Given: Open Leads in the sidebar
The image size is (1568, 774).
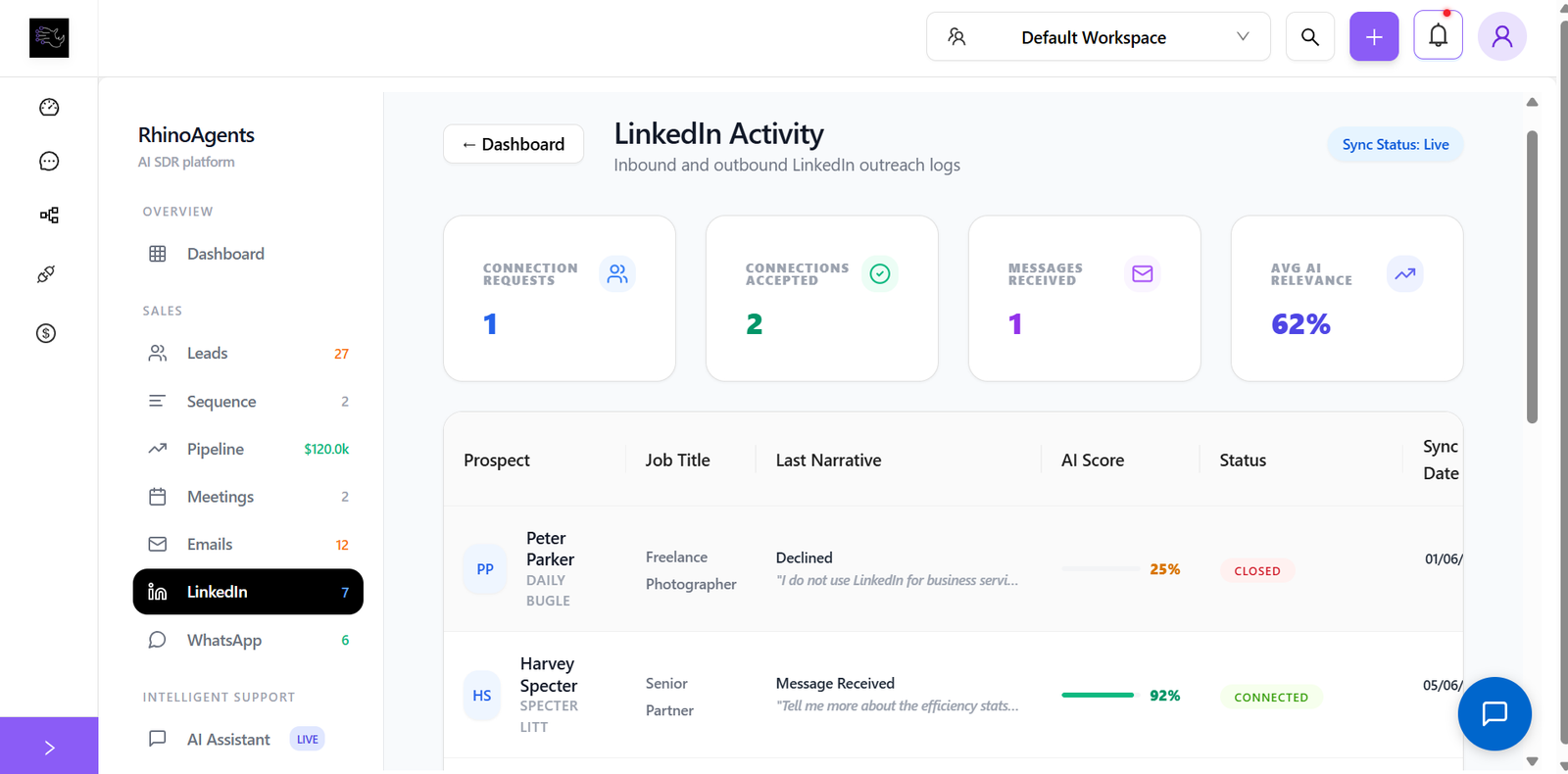Looking at the screenshot, I should coord(248,354).
